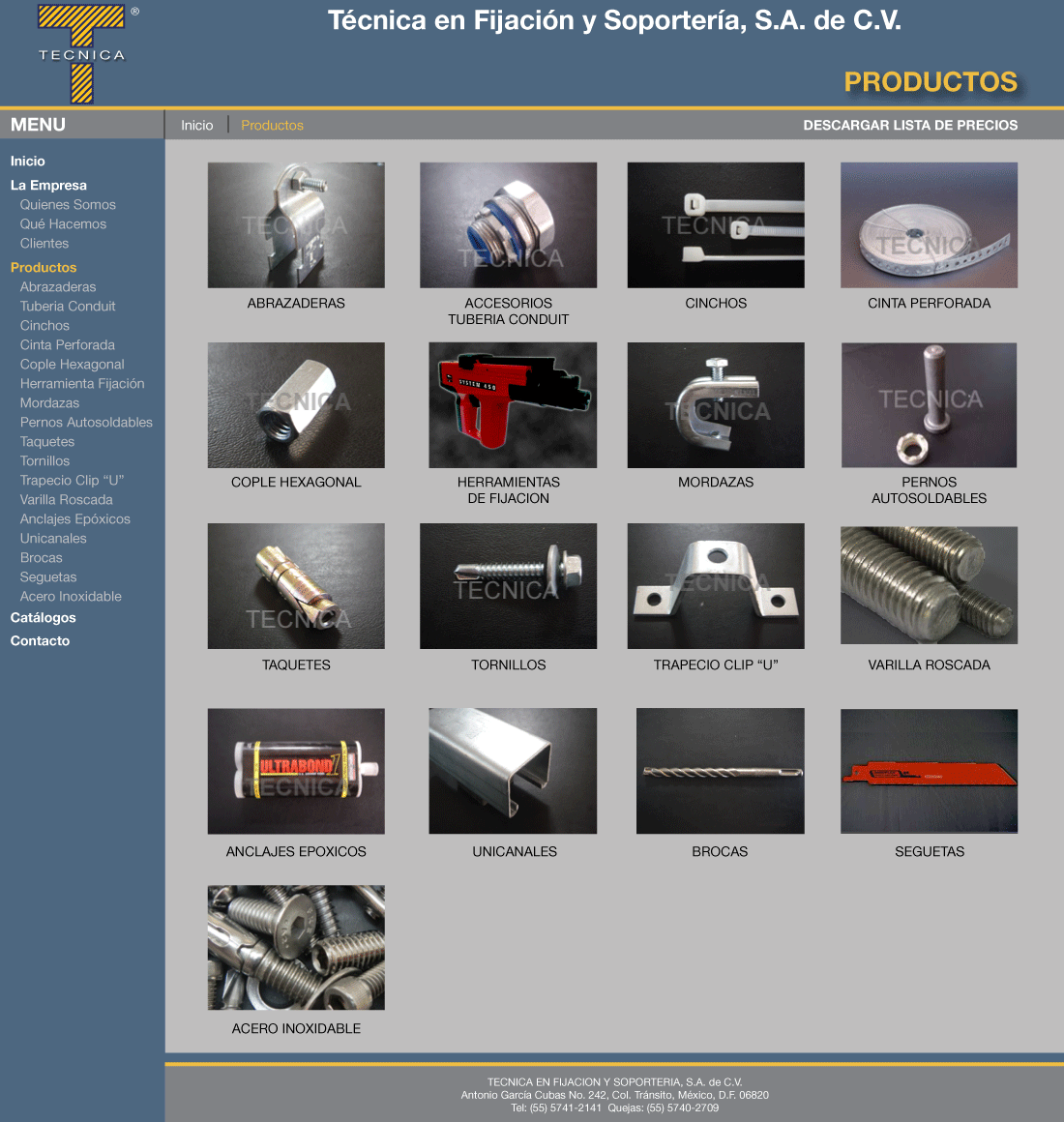Navigate to Contacto in the side menu
This screenshot has height=1122, width=1064.
coord(40,640)
